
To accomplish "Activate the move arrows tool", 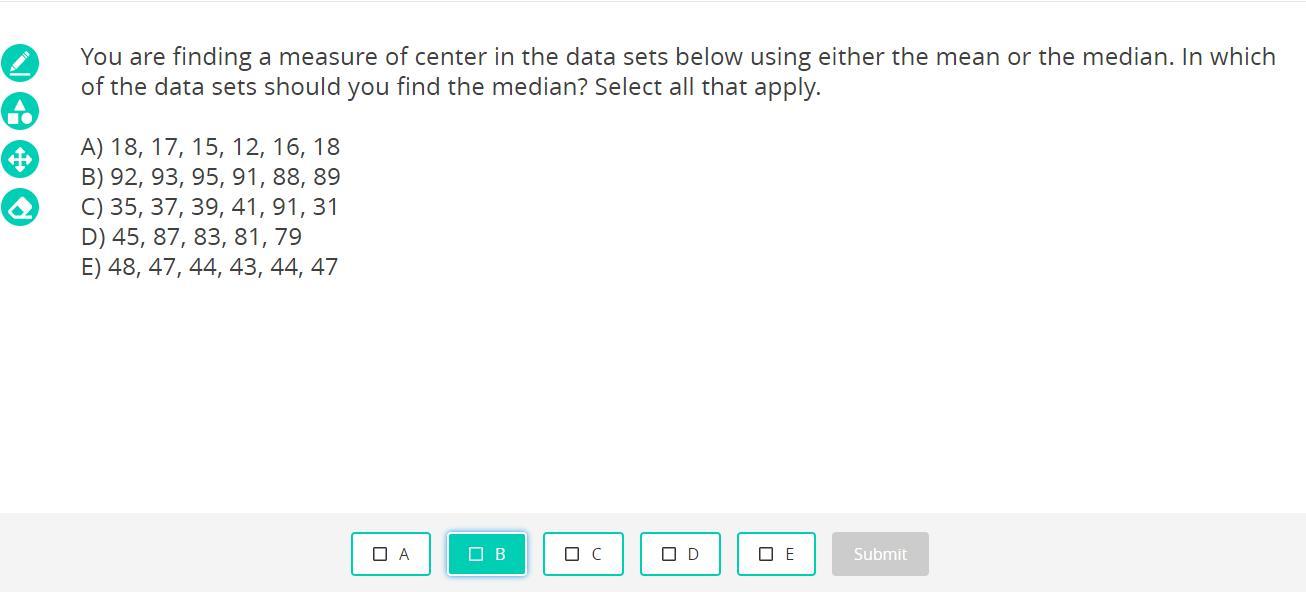I will pos(20,159).
